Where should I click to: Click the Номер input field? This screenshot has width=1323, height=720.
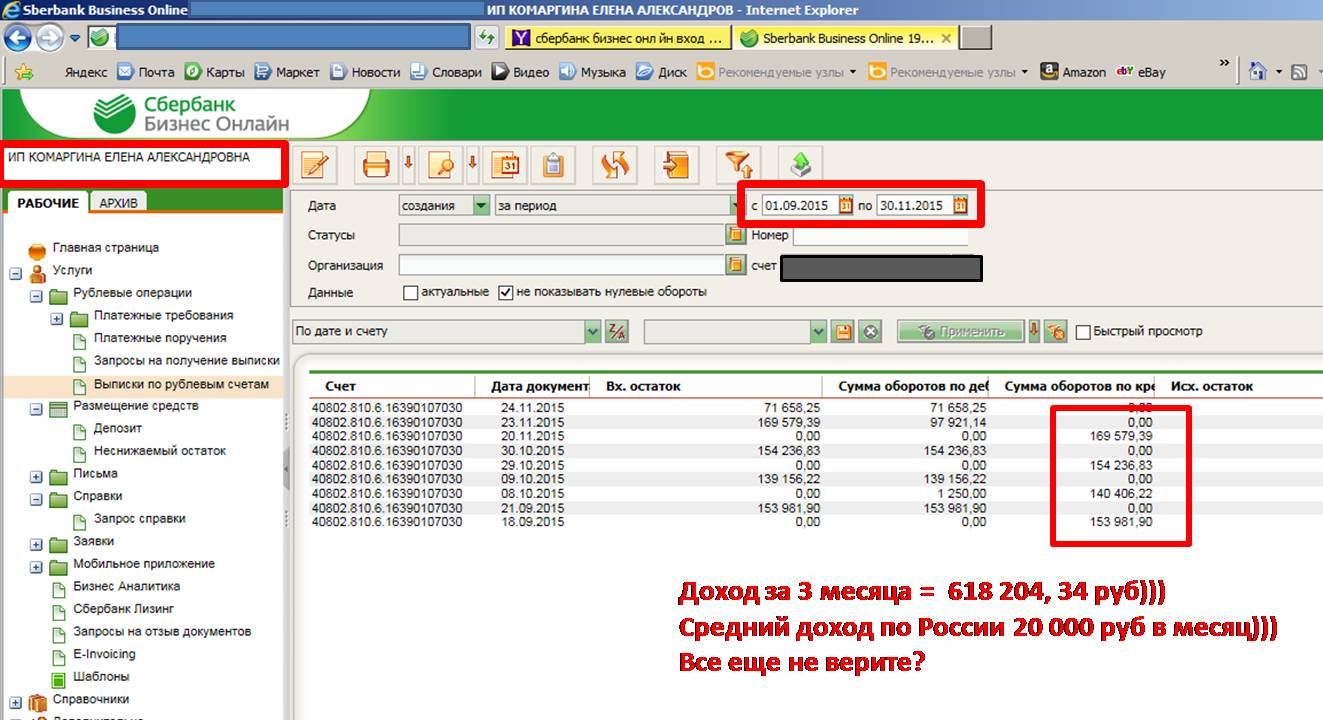(880, 235)
